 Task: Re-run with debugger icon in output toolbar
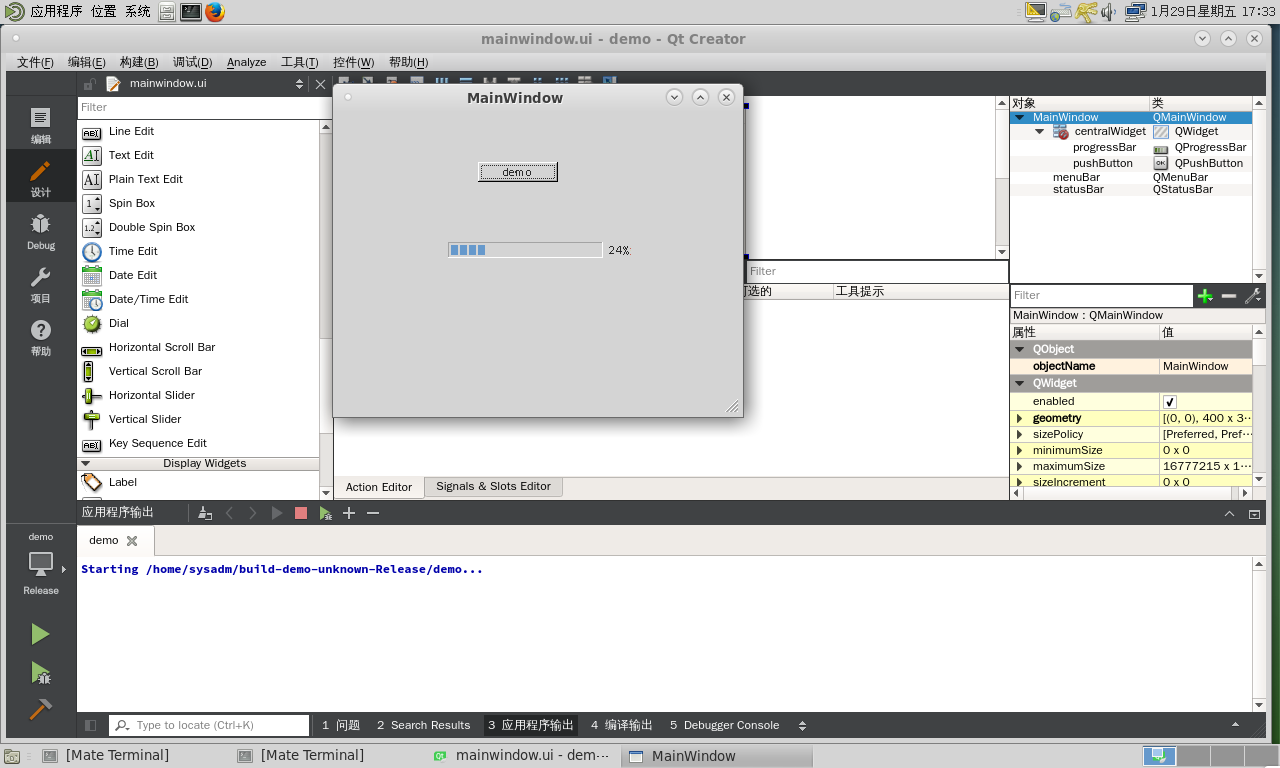325,513
